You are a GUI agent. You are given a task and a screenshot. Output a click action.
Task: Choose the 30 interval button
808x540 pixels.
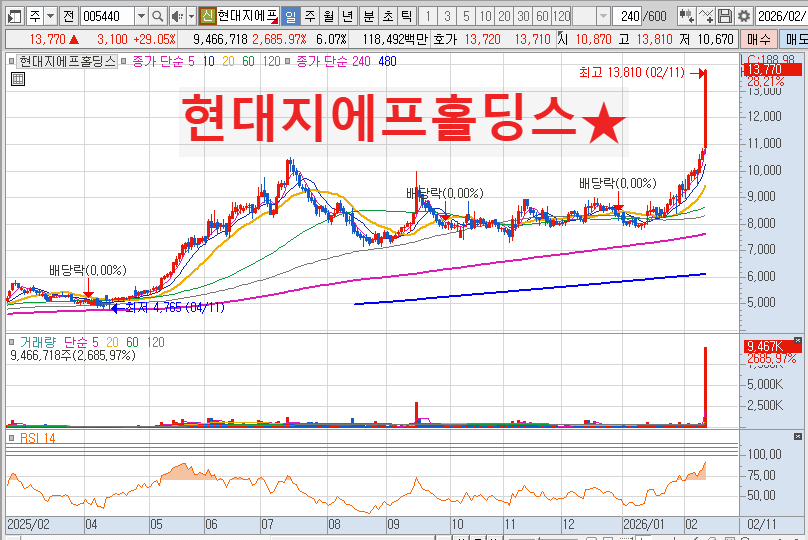point(523,16)
